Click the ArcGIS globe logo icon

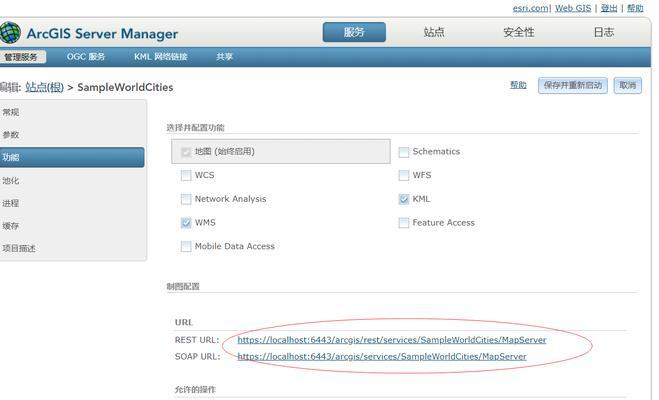click(x=10, y=33)
